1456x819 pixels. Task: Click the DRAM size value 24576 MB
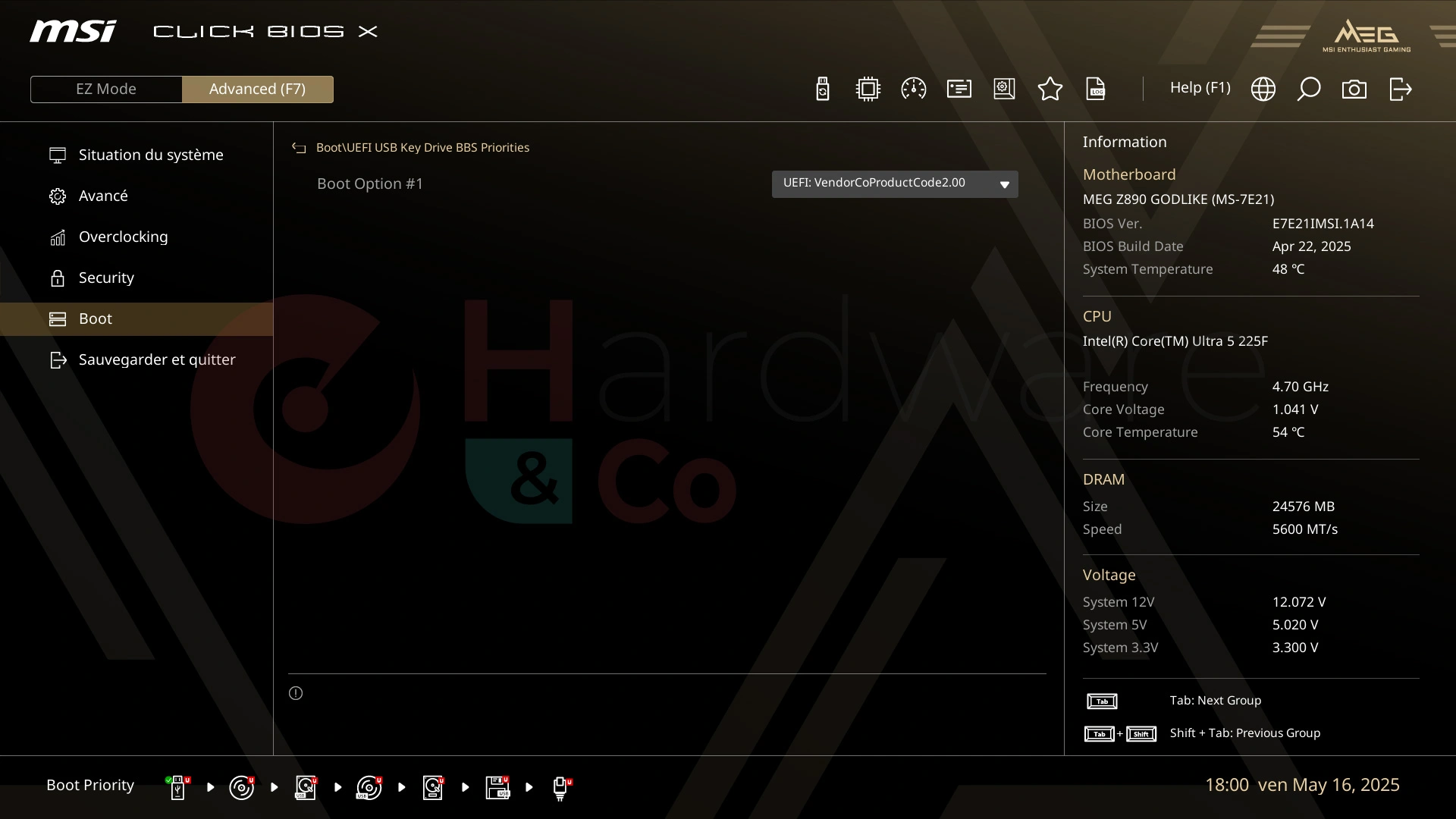tap(1303, 507)
